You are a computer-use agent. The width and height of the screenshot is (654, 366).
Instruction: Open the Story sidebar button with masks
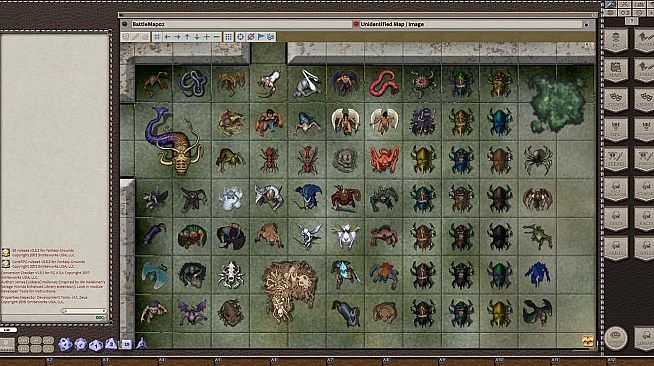[x=616, y=100]
